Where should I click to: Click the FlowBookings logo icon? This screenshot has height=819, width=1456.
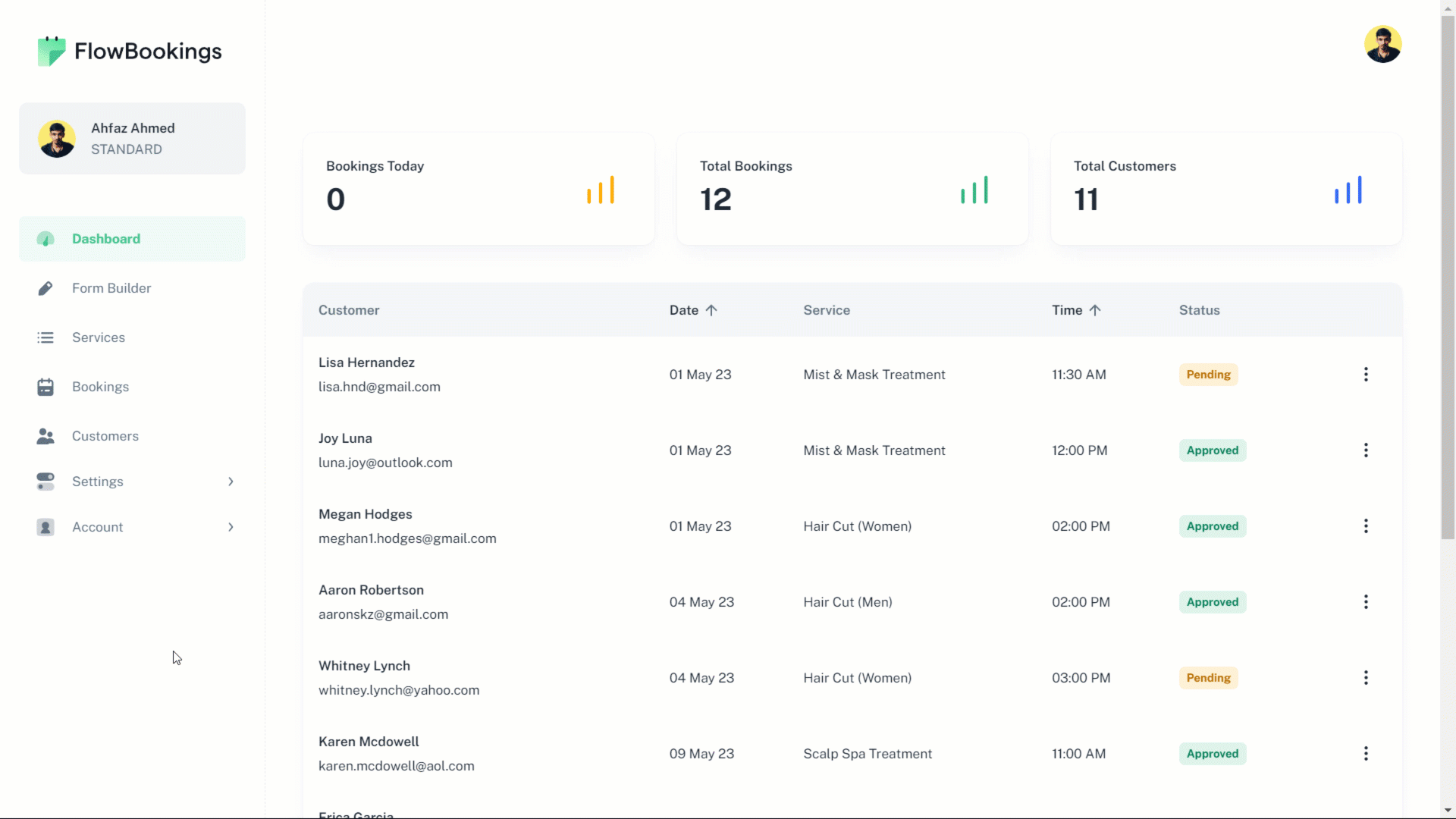click(x=52, y=51)
